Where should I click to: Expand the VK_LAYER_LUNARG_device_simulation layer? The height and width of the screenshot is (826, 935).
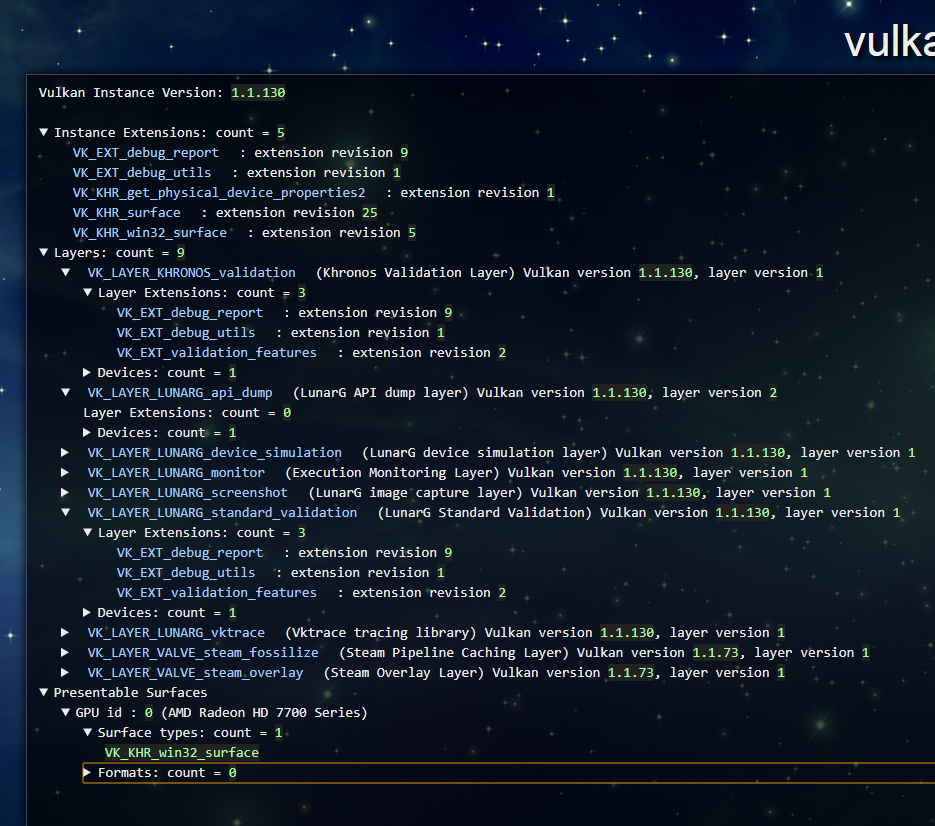pos(65,452)
